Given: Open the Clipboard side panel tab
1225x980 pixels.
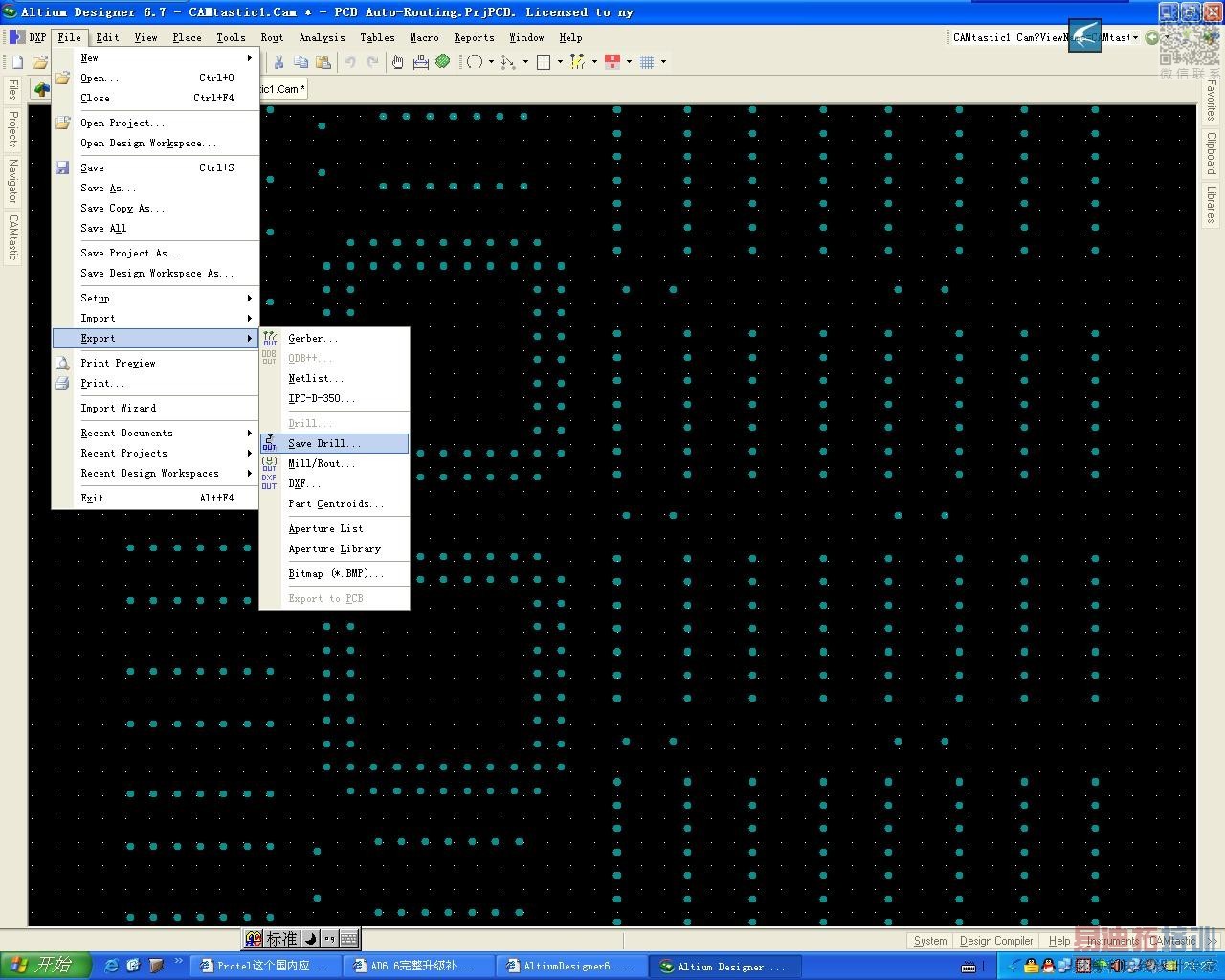Looking at the screenshot, I should pos(1212,152).
